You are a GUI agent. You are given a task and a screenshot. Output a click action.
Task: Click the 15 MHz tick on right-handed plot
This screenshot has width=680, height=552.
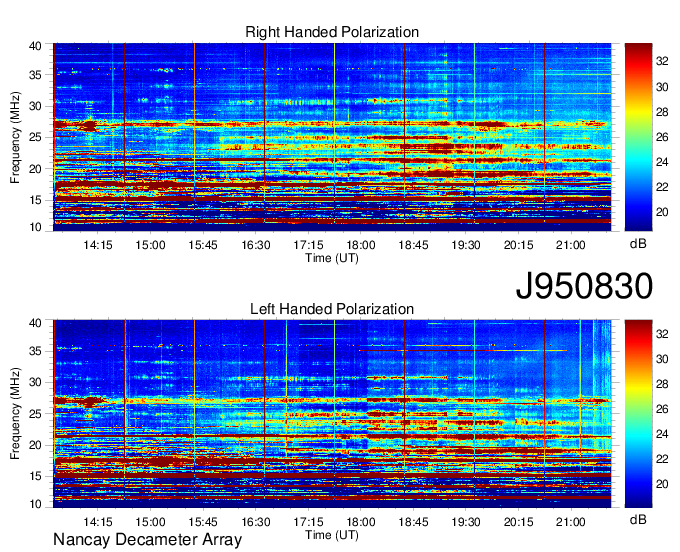pyautogui.click(x=35, y=200)
